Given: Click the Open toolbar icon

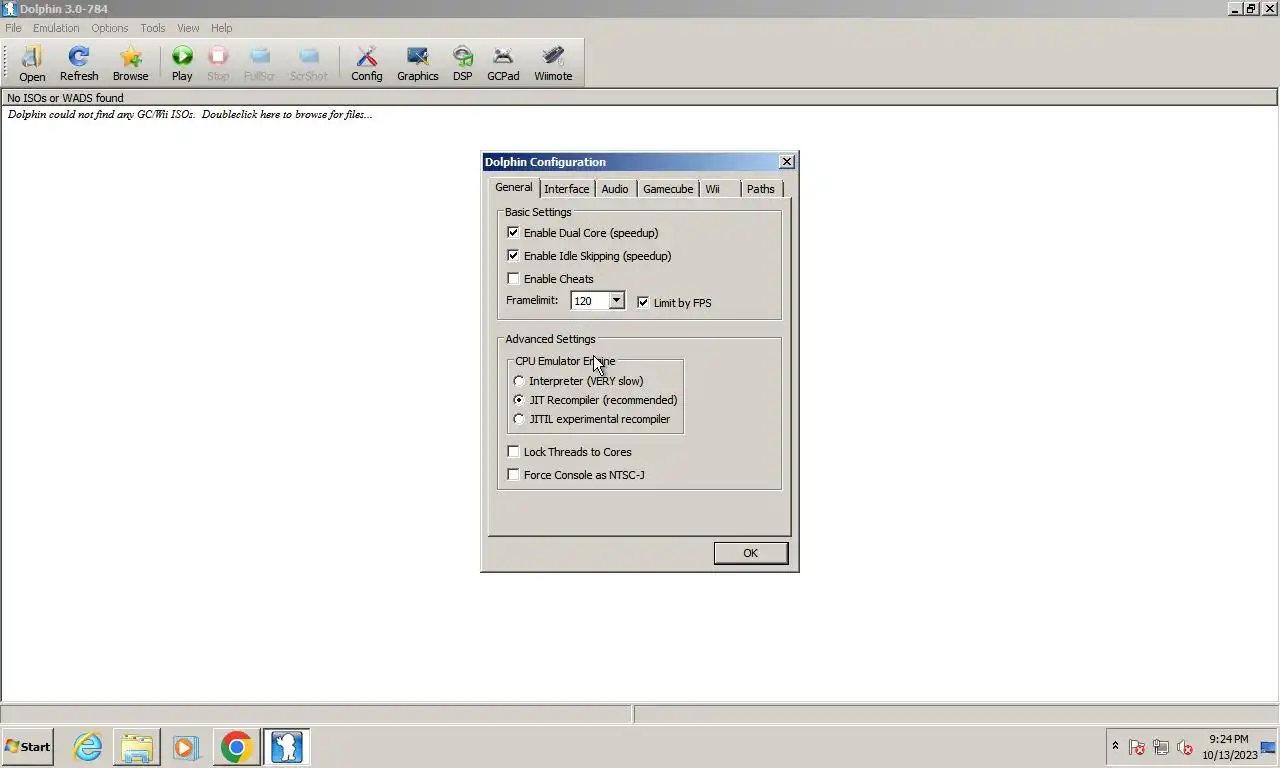Looking at the screenshot, I should pos(32,63).
